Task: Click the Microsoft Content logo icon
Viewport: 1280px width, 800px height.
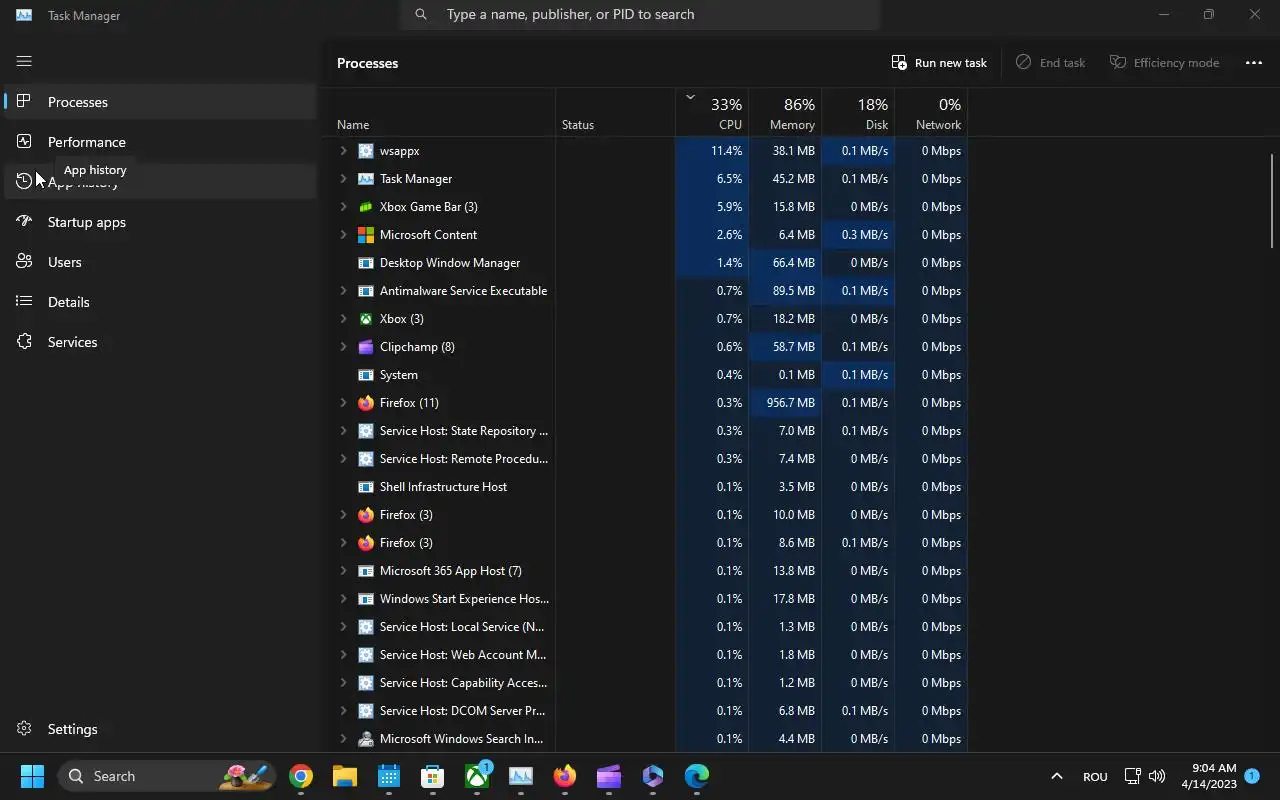Action: click(x=366, y=235)
